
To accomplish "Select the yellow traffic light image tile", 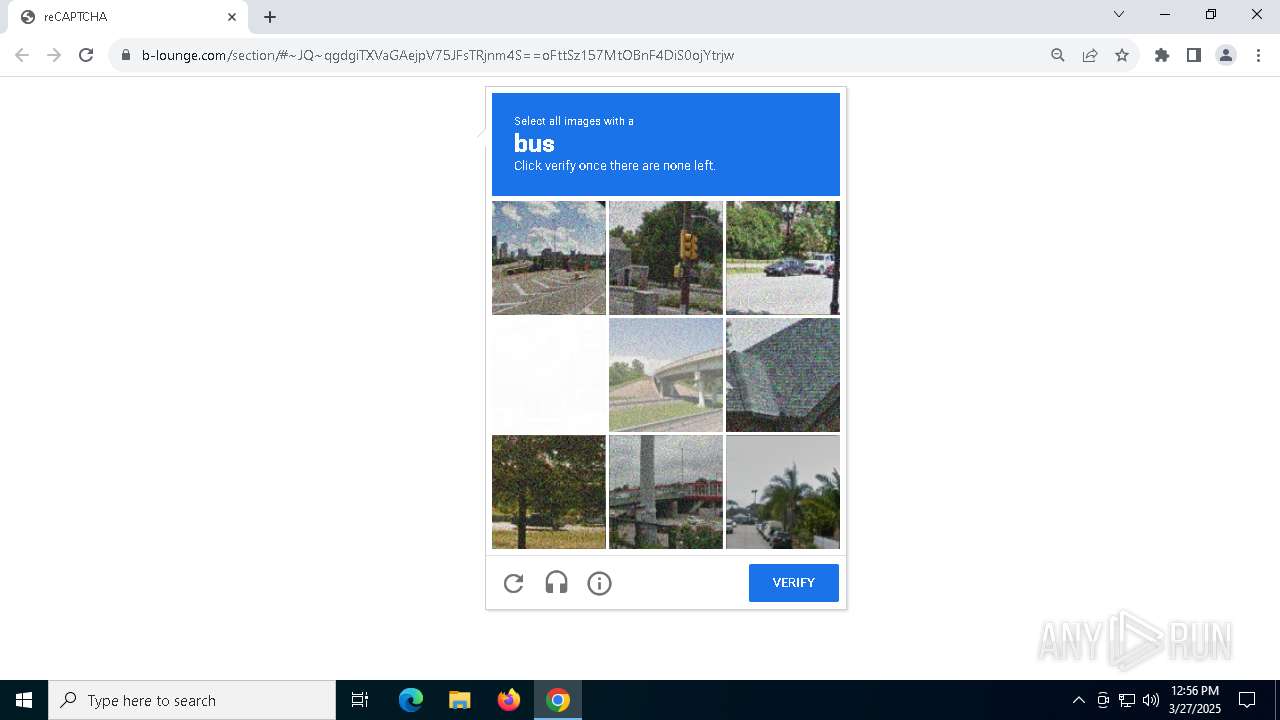I will (x=666, y=258).
